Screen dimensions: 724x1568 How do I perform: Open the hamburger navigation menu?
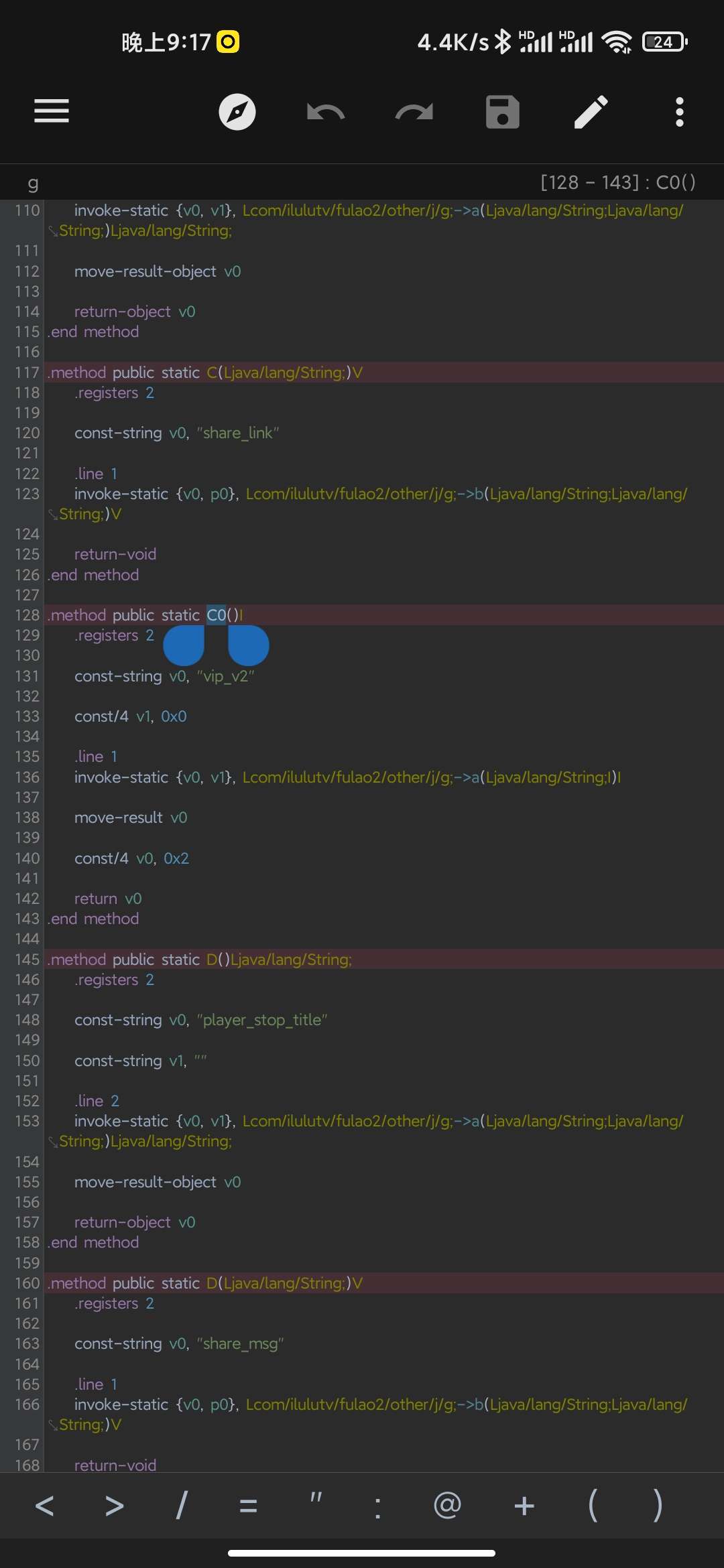(x=52, y=111)
